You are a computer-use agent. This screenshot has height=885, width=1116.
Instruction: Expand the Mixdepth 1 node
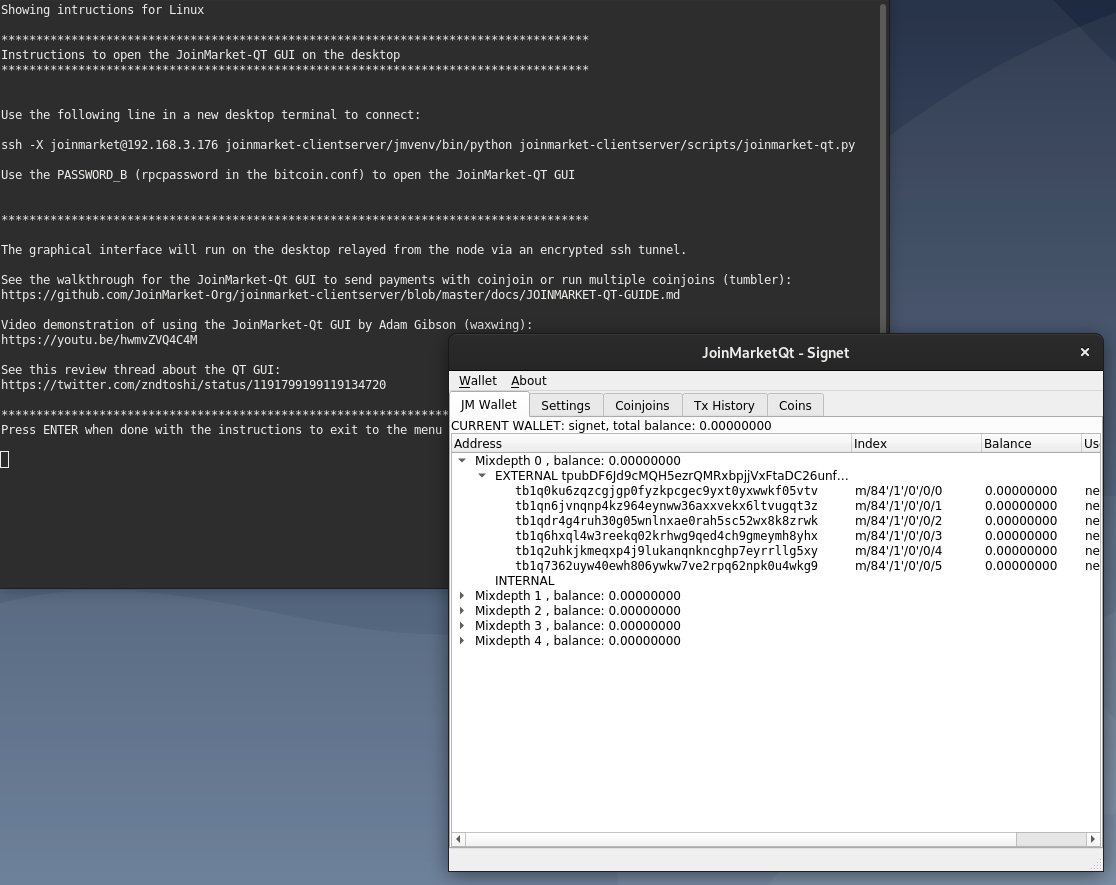462,595
